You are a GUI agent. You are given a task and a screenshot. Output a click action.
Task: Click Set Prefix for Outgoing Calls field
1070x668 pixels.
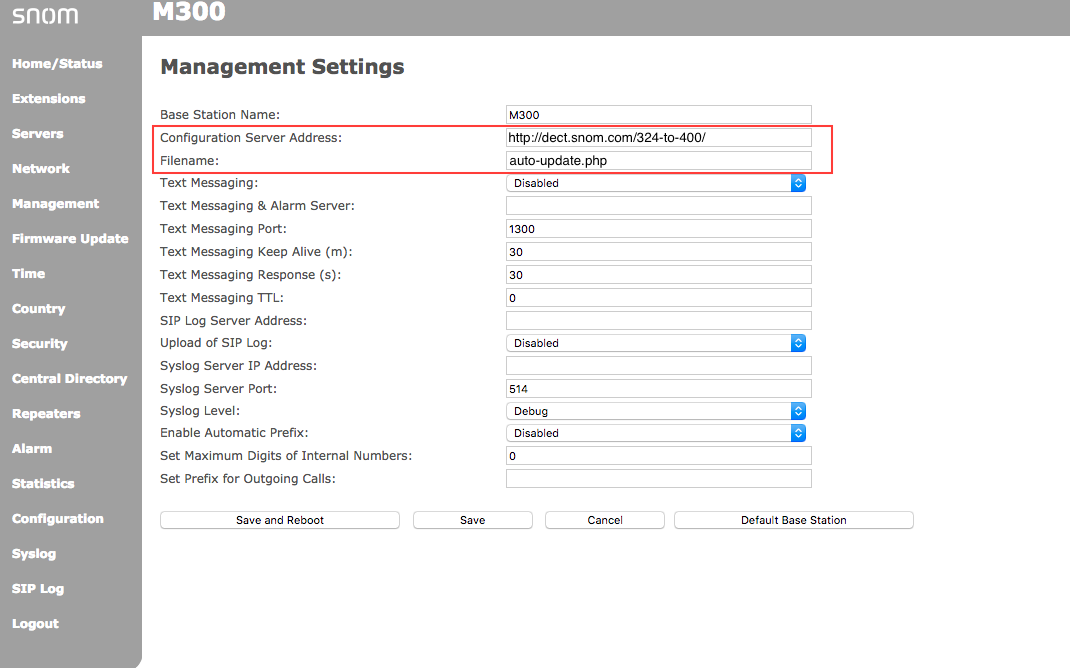pos(659,478)
